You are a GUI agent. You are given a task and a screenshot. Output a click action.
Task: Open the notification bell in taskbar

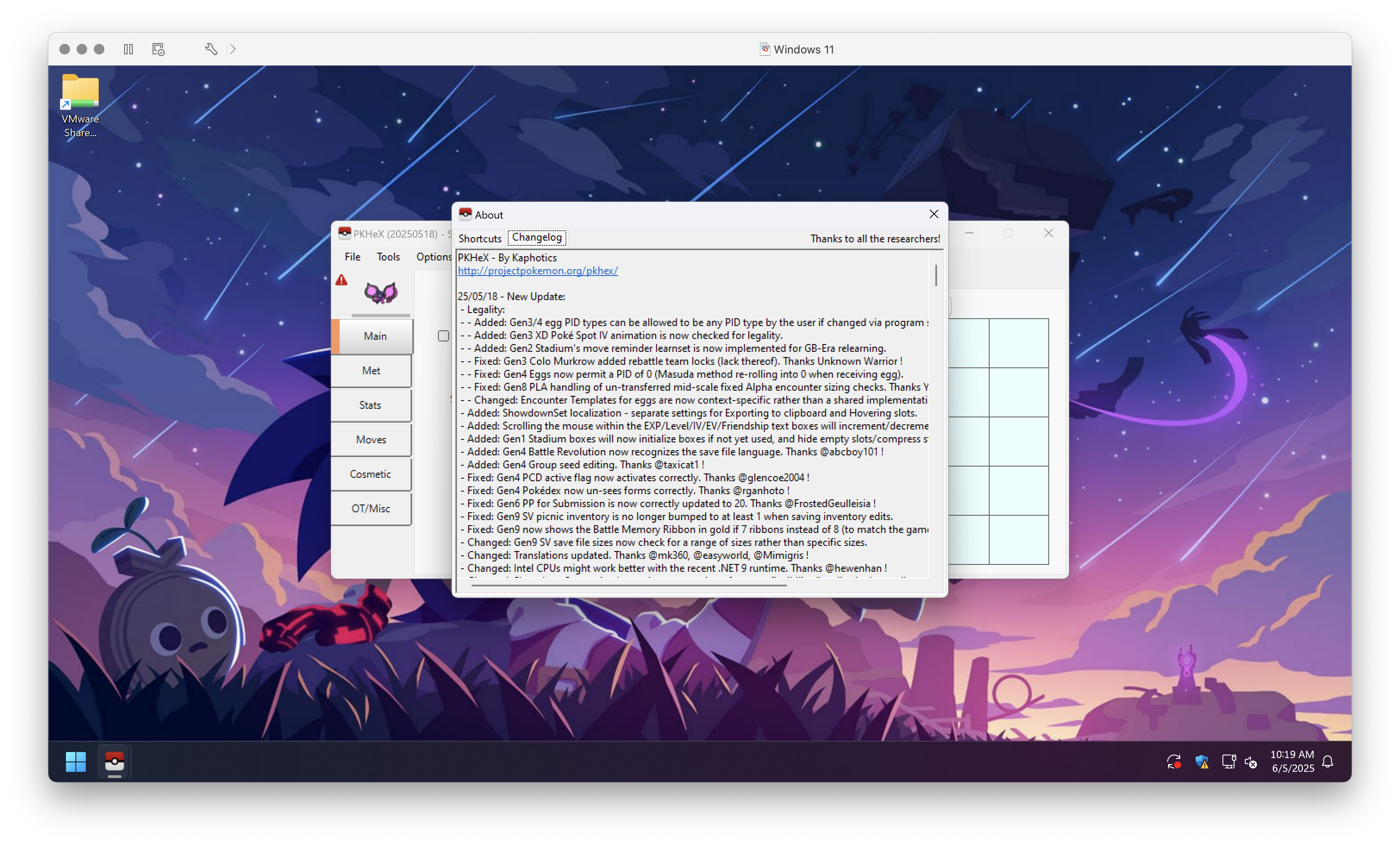[x=1327, y=761]
